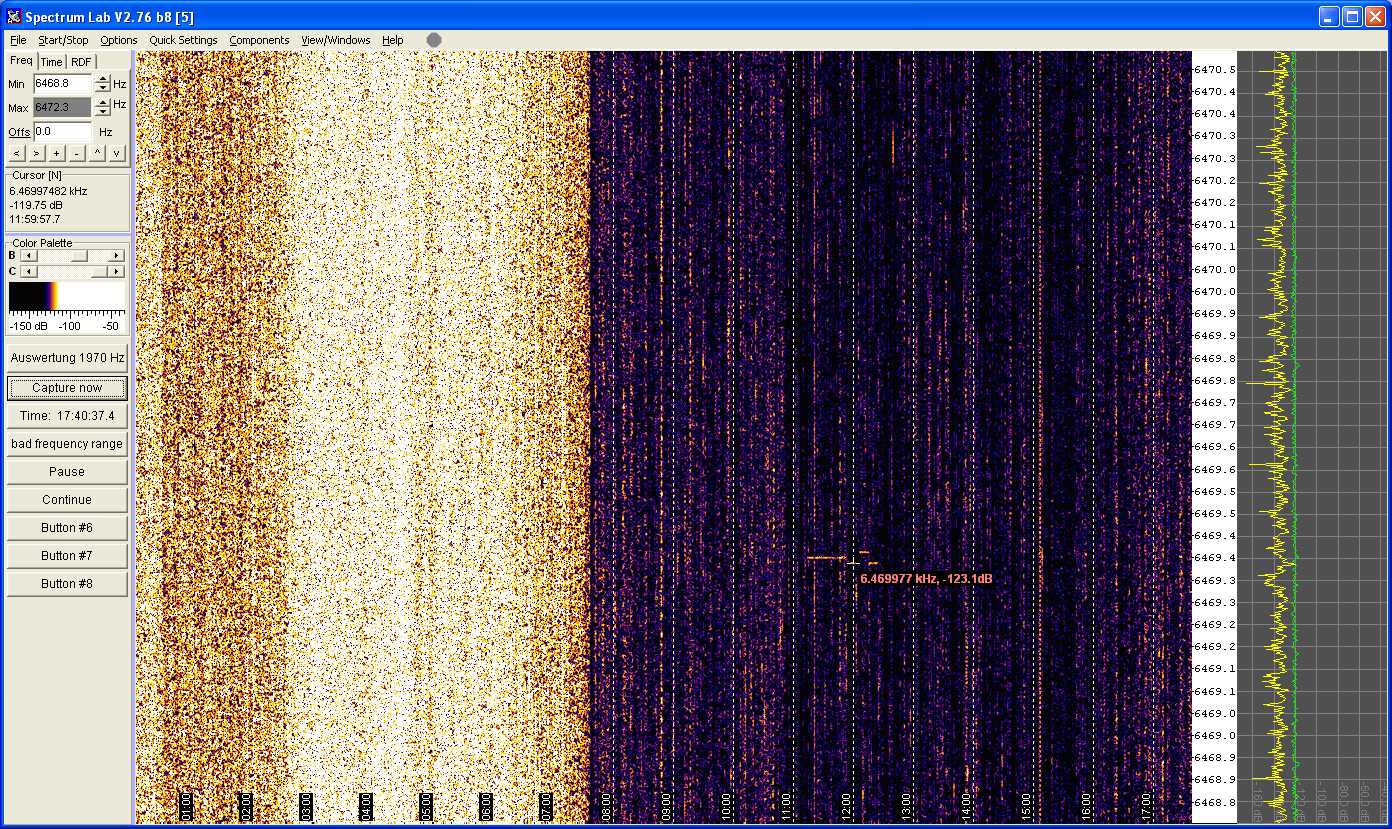Increase Min frequency with the up stepper arrow
The width and height of the screenshot is (1392, 829).
(102, 79)
